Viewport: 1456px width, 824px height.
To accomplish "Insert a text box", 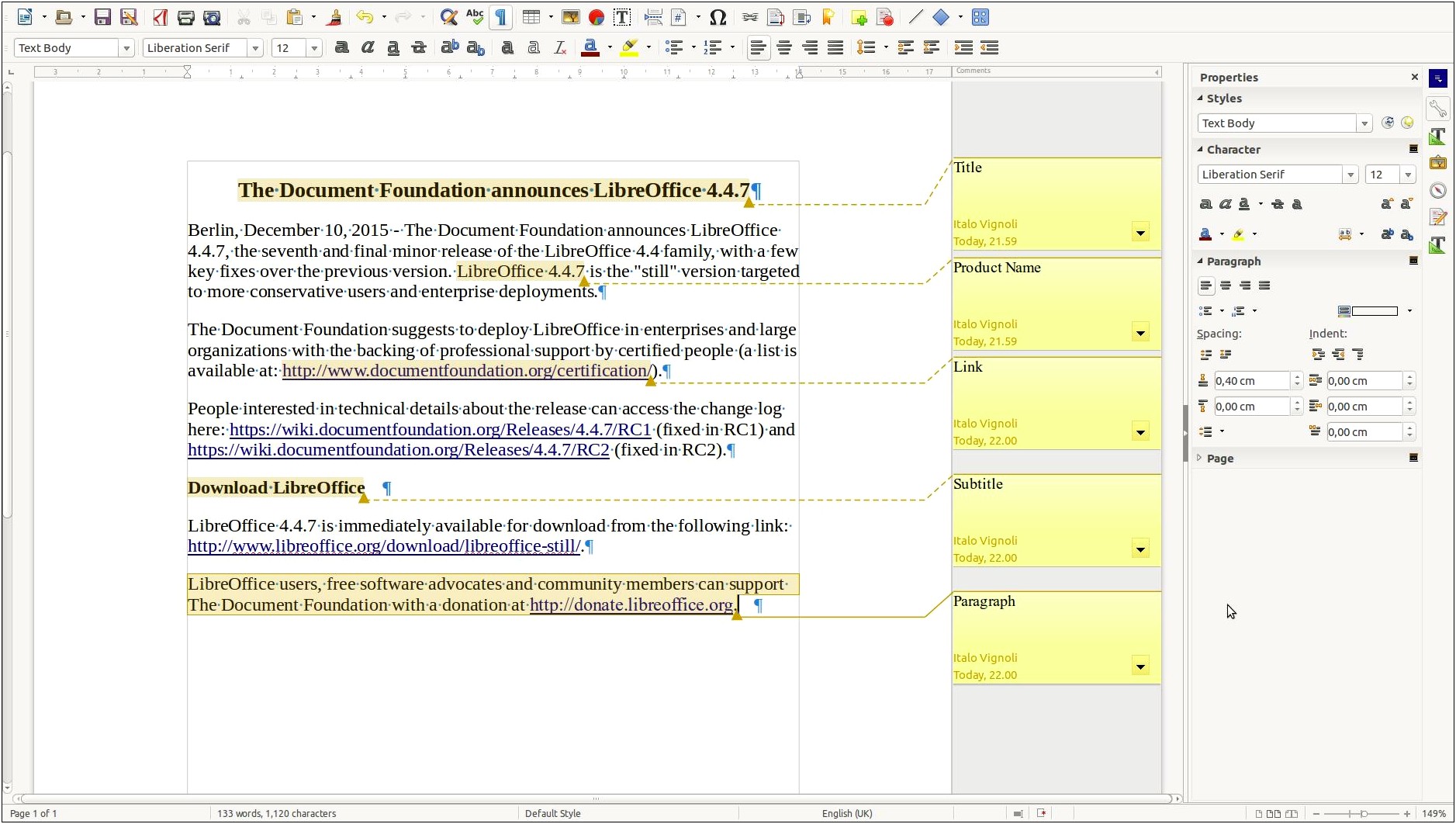I will click(622, 17).
